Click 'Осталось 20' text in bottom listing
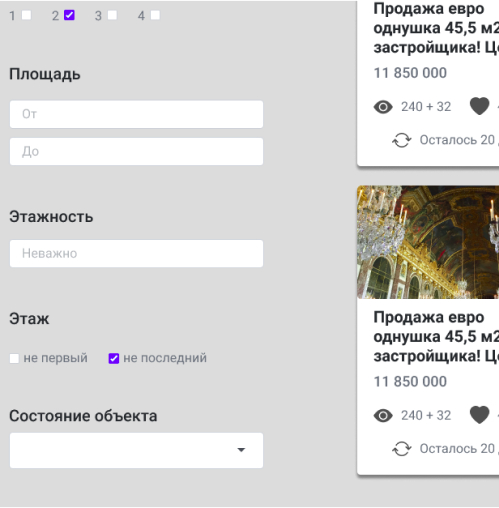 coord(457,449)
